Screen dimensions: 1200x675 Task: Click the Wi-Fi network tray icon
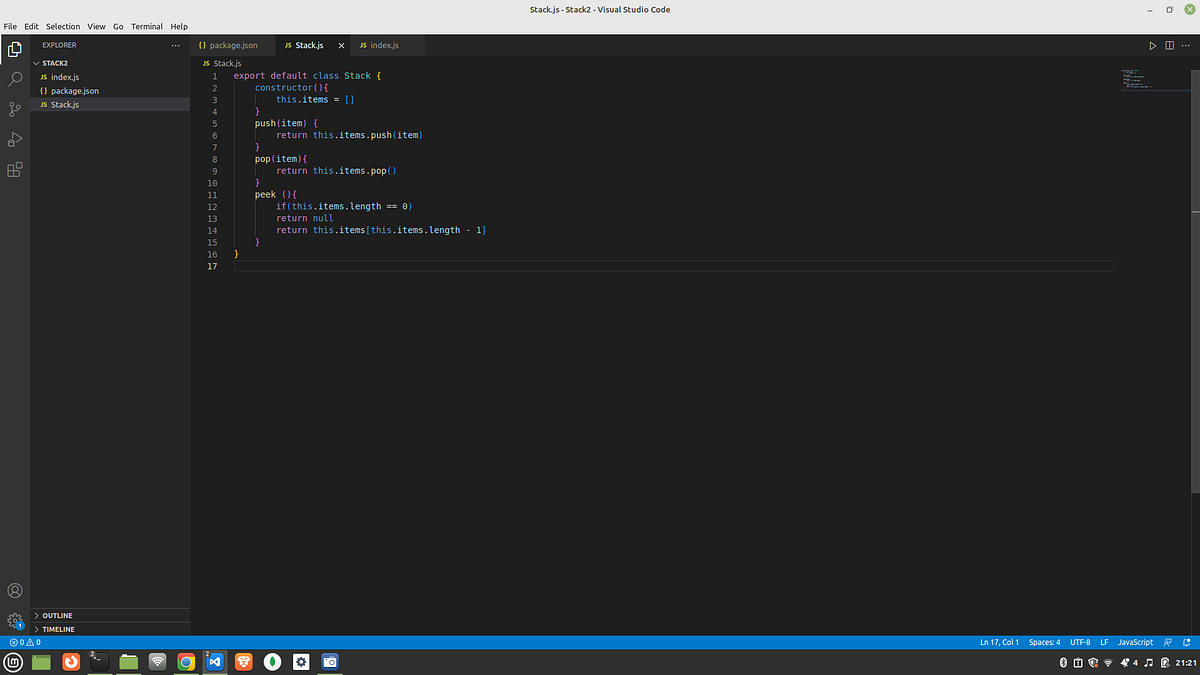pyautogui.click(x=1108, y=662)
